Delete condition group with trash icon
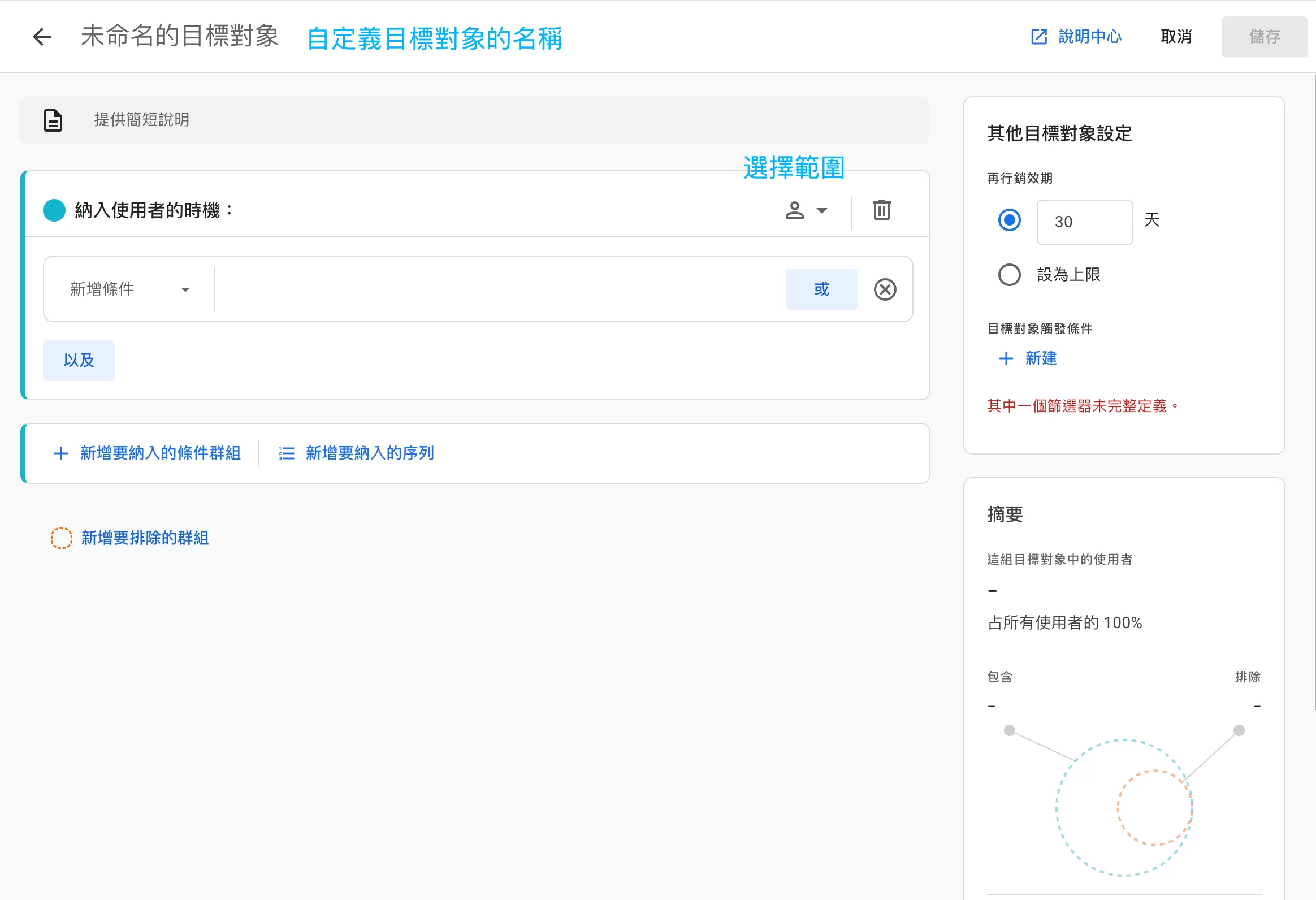The image size is (1316, 900). tap(882, 211)
